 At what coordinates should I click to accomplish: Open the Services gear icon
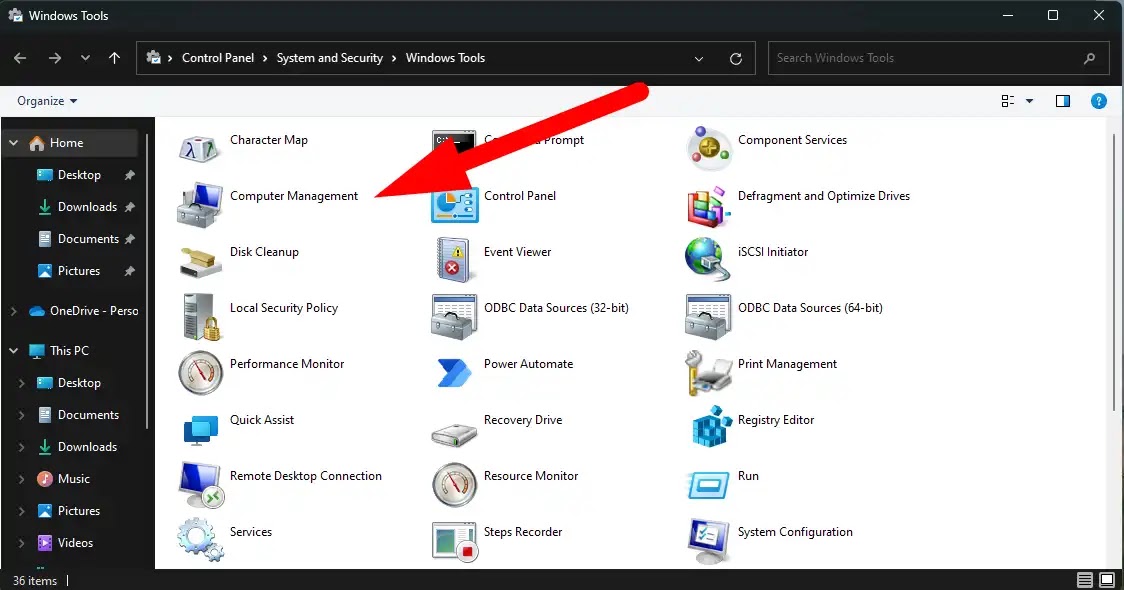click(200, 540)
